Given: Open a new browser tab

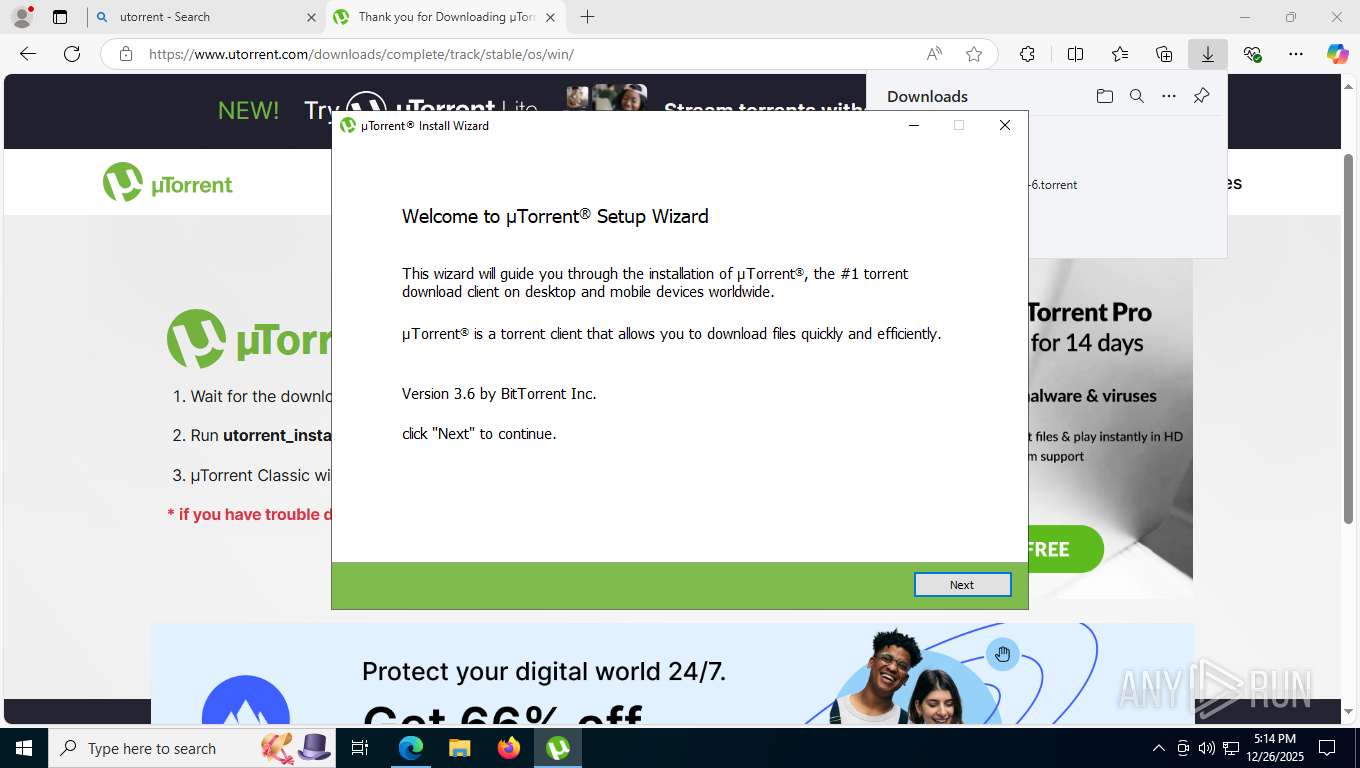Looking at the screenshot, I should 588,17.
